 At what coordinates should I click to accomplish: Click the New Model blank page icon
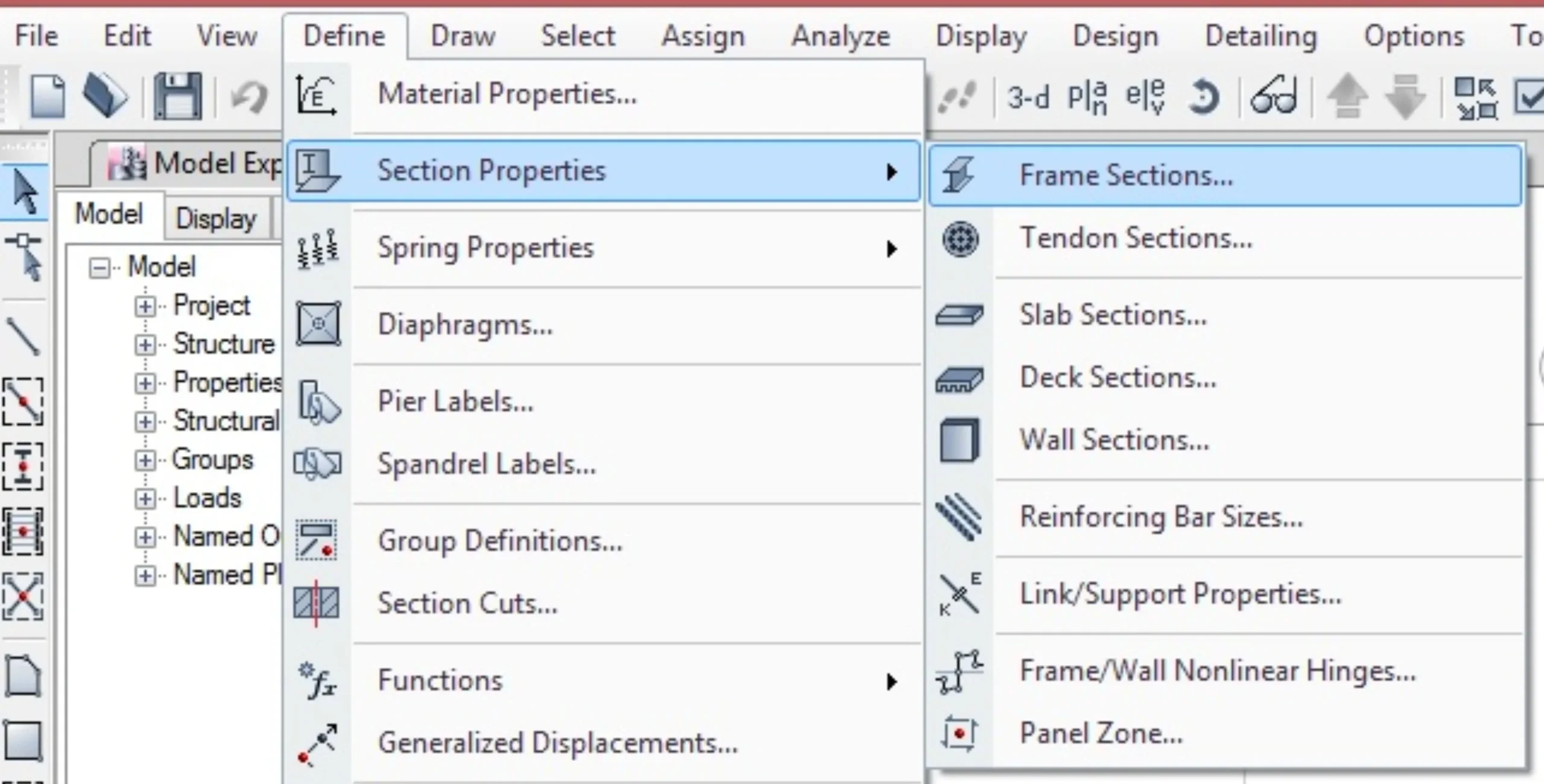(x=47, y=96)
